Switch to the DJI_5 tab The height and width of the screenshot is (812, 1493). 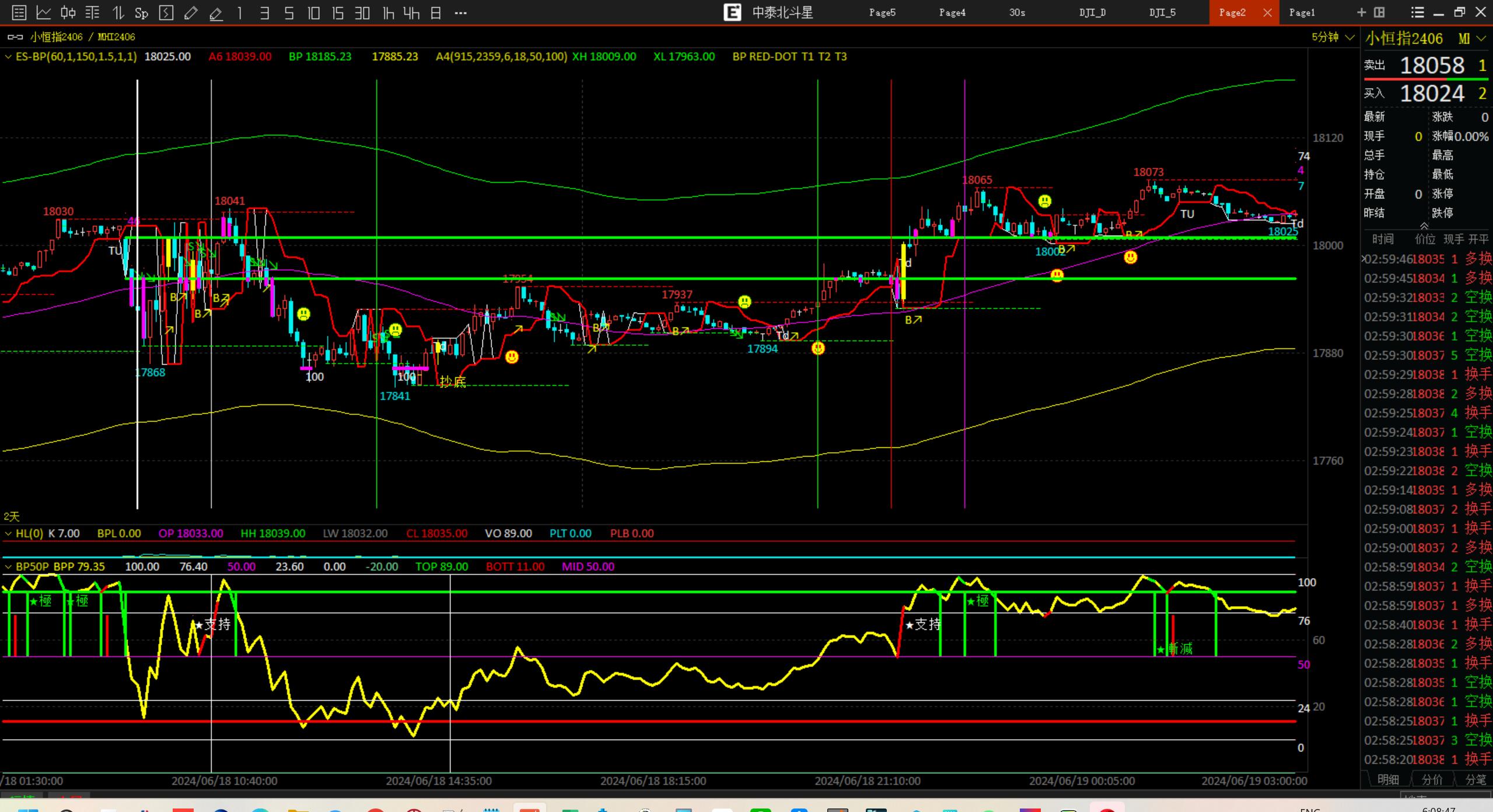(x=1162, y=12)
